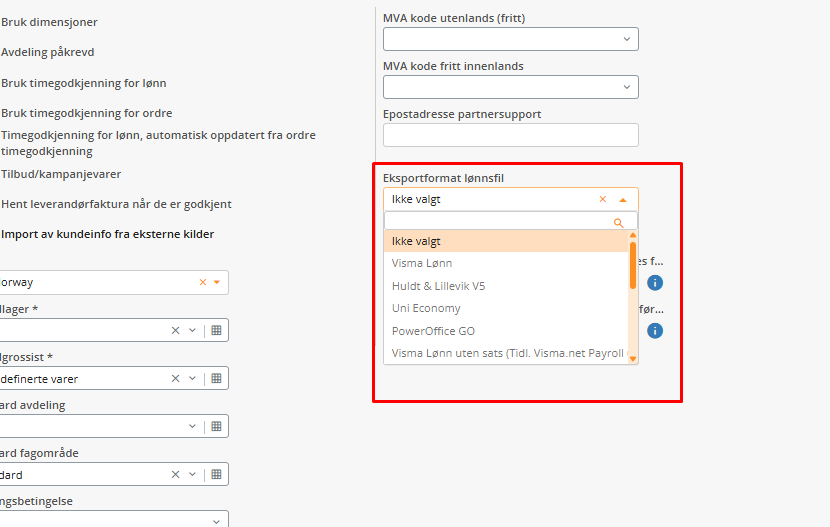Open the Norway country dropdown arrow
Screen dimensions: 830x527
(216, 283)
